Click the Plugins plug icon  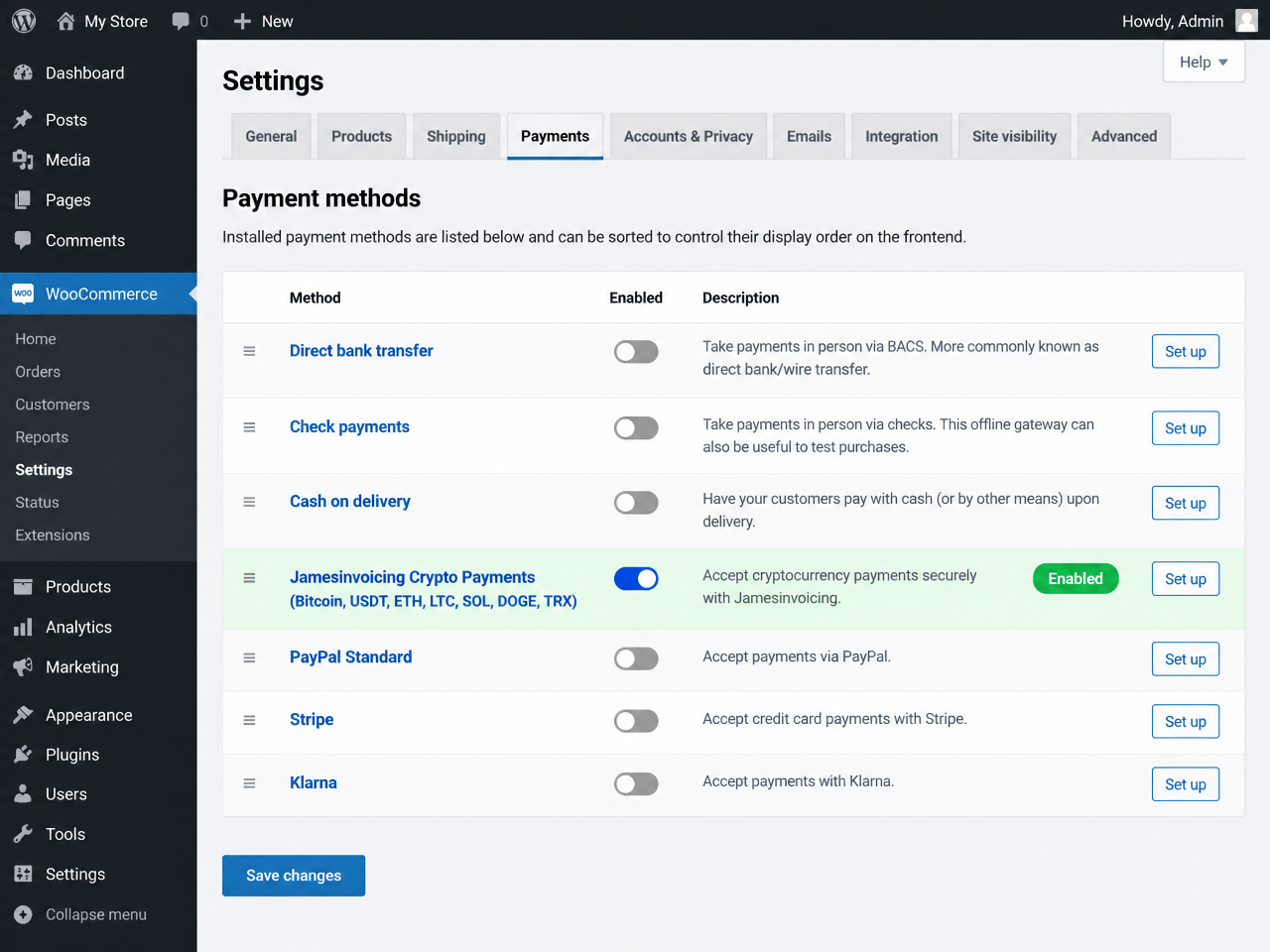tap(24, 755)
